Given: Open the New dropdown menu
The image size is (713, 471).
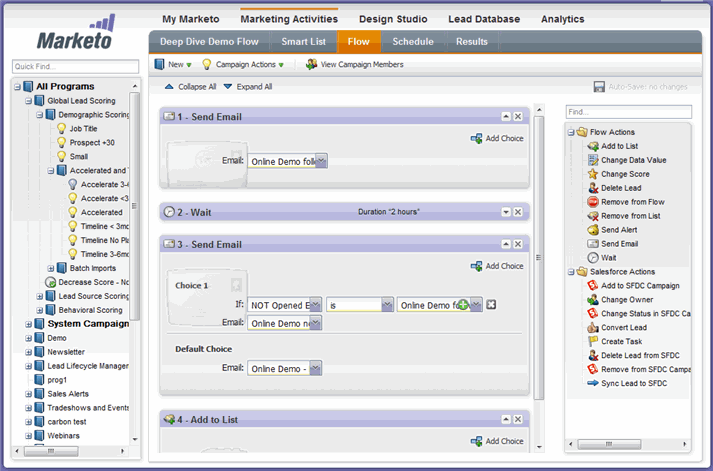Looking at the screenshot, I should coord(175,64).
